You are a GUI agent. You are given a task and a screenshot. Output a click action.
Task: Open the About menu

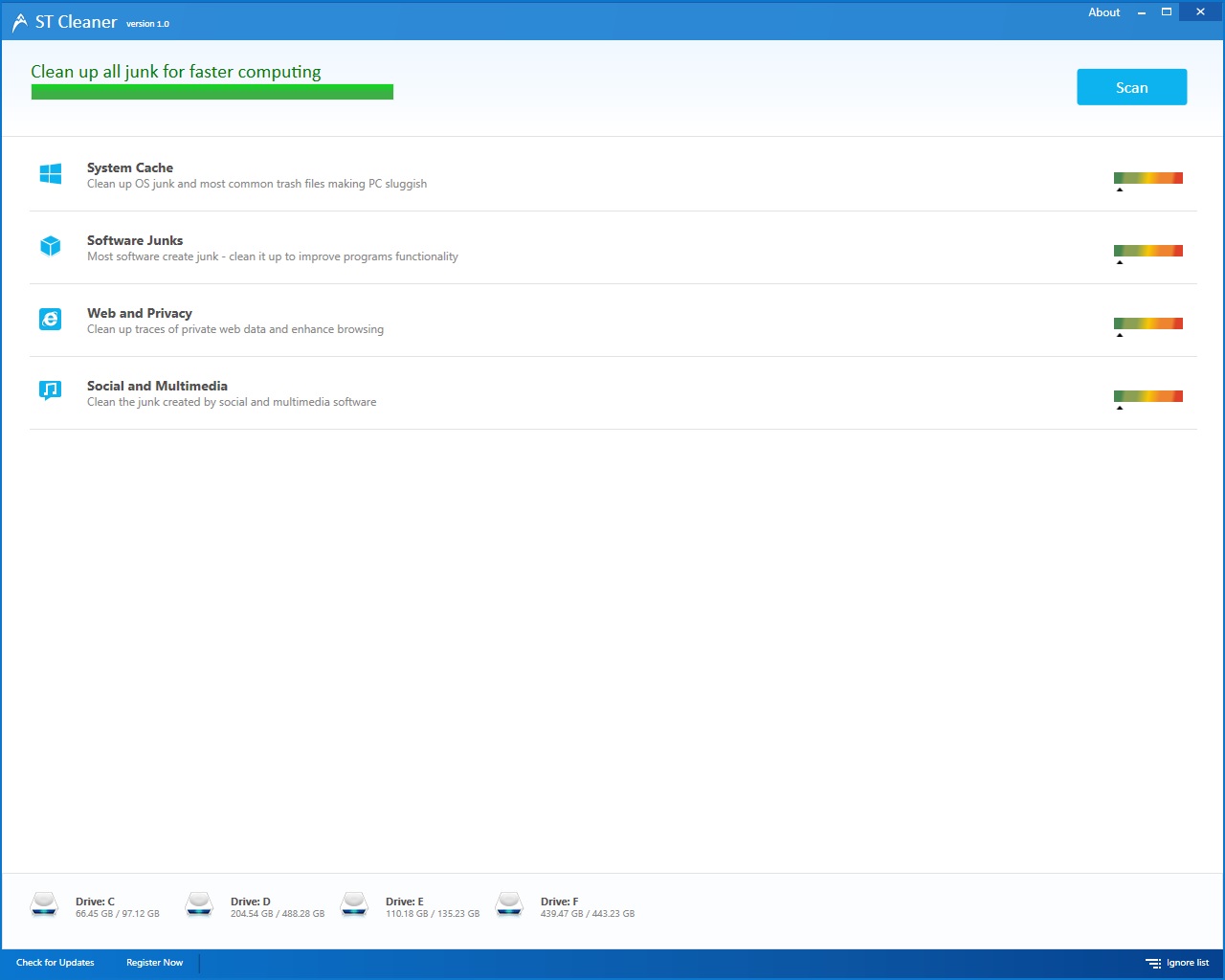pos(1103,12)
